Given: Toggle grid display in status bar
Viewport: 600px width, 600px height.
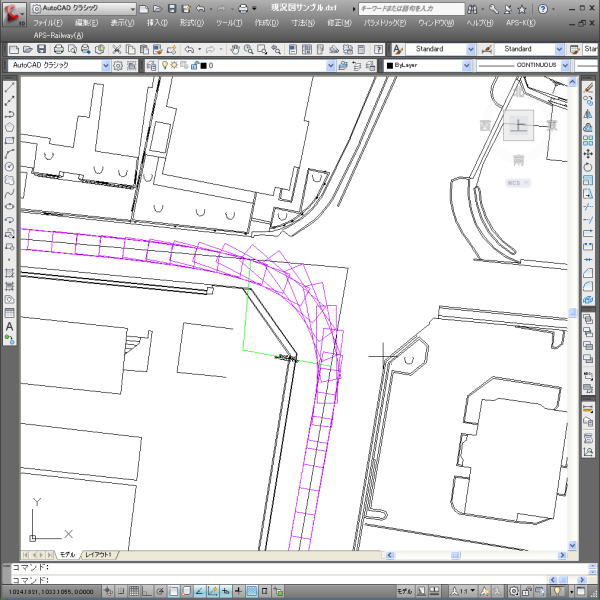Looking at the screenshot, I should point(134,591).
